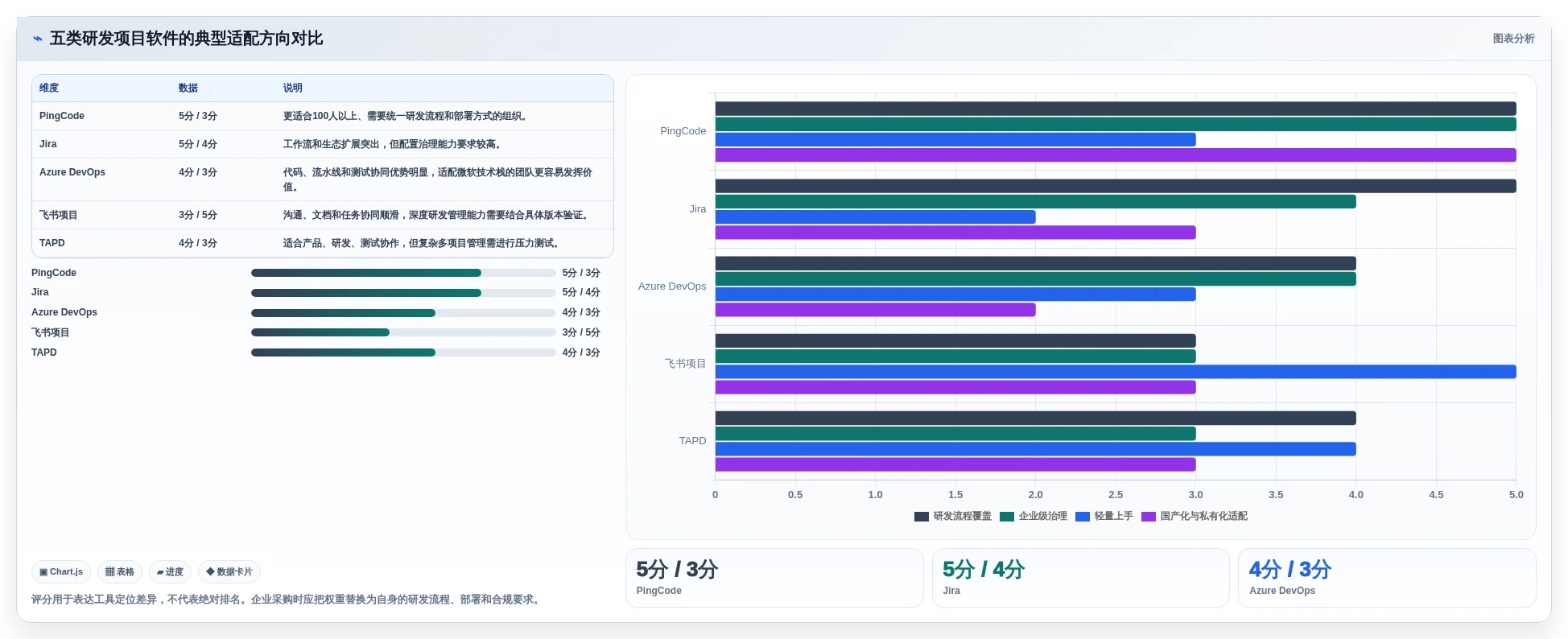Toggle the 国产化与私有化适配 legend swatch

[1149, 517]
